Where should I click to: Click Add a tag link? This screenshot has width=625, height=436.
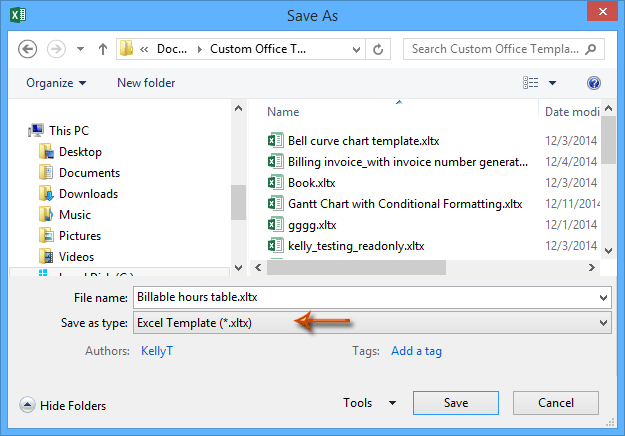point(416,351)
